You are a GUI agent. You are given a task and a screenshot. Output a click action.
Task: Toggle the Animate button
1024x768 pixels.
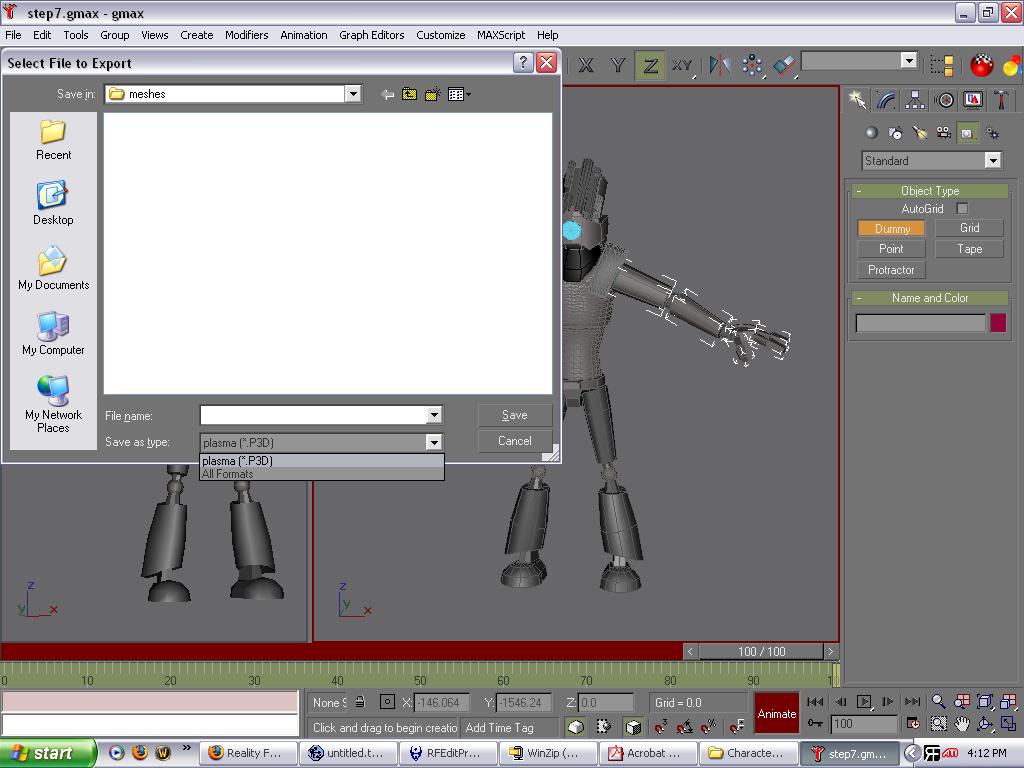tap(776, 713)
